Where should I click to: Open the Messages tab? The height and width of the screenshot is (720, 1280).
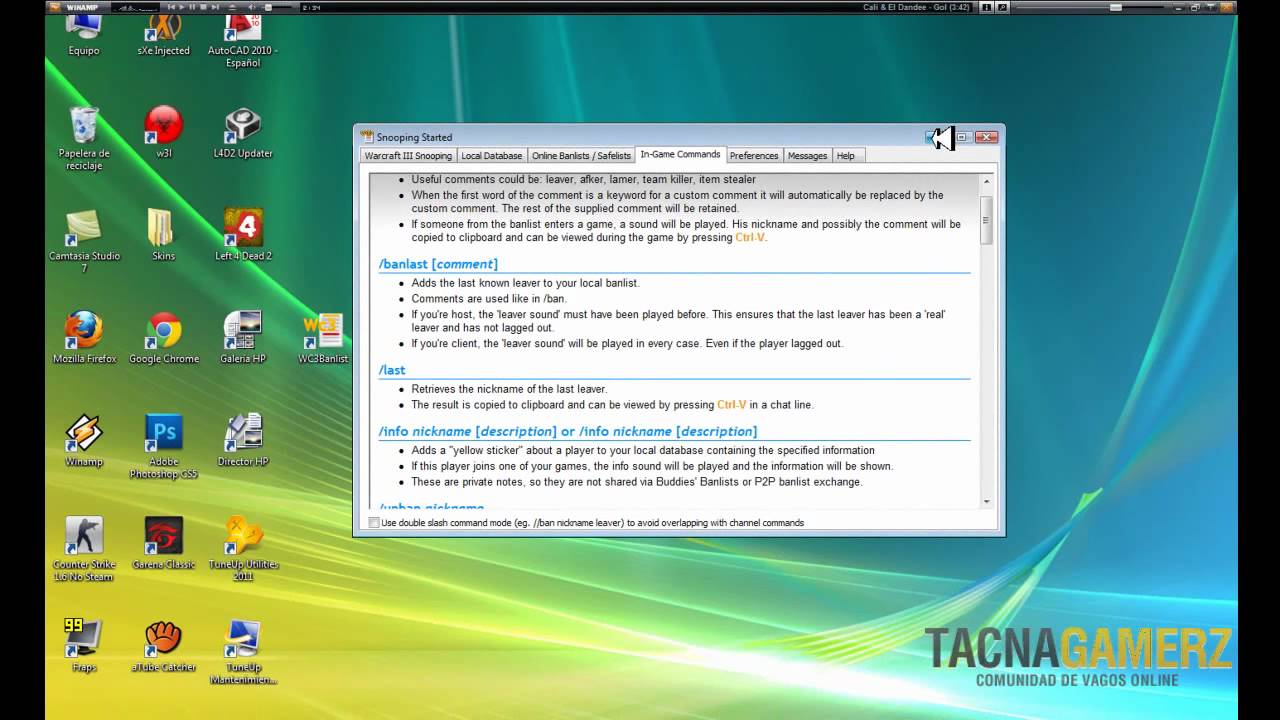tap(807, 156)
